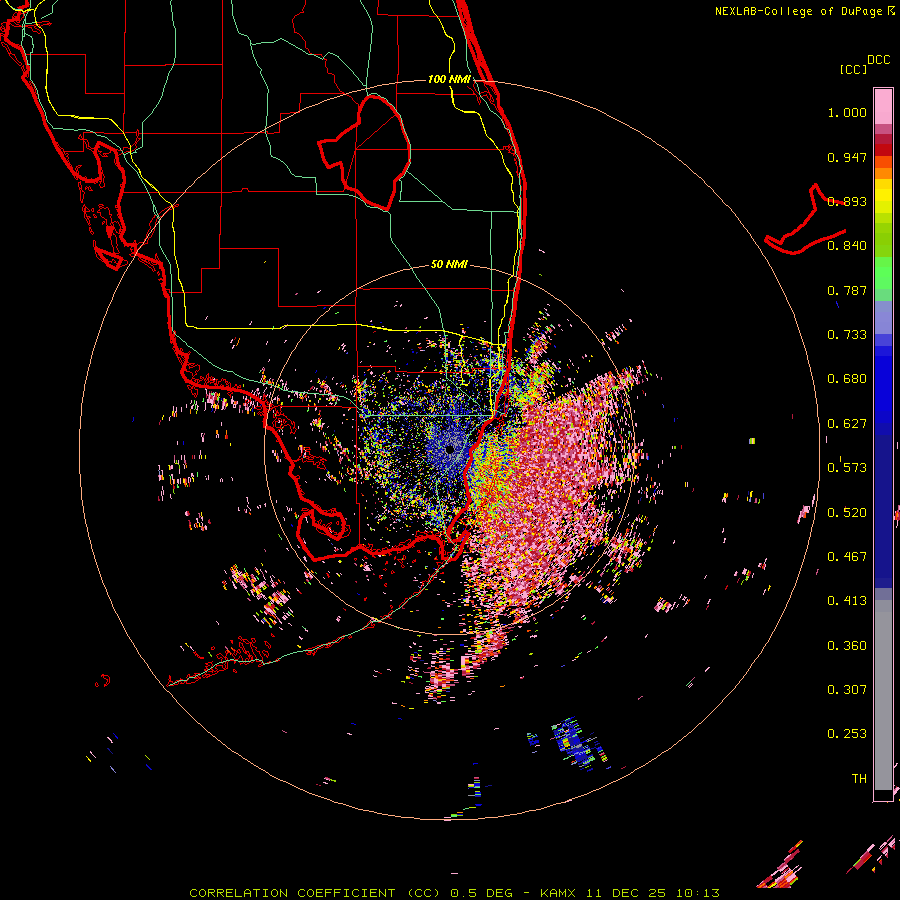Click the 0.467 legend value
900x900 pixels.
coord(847,557)
